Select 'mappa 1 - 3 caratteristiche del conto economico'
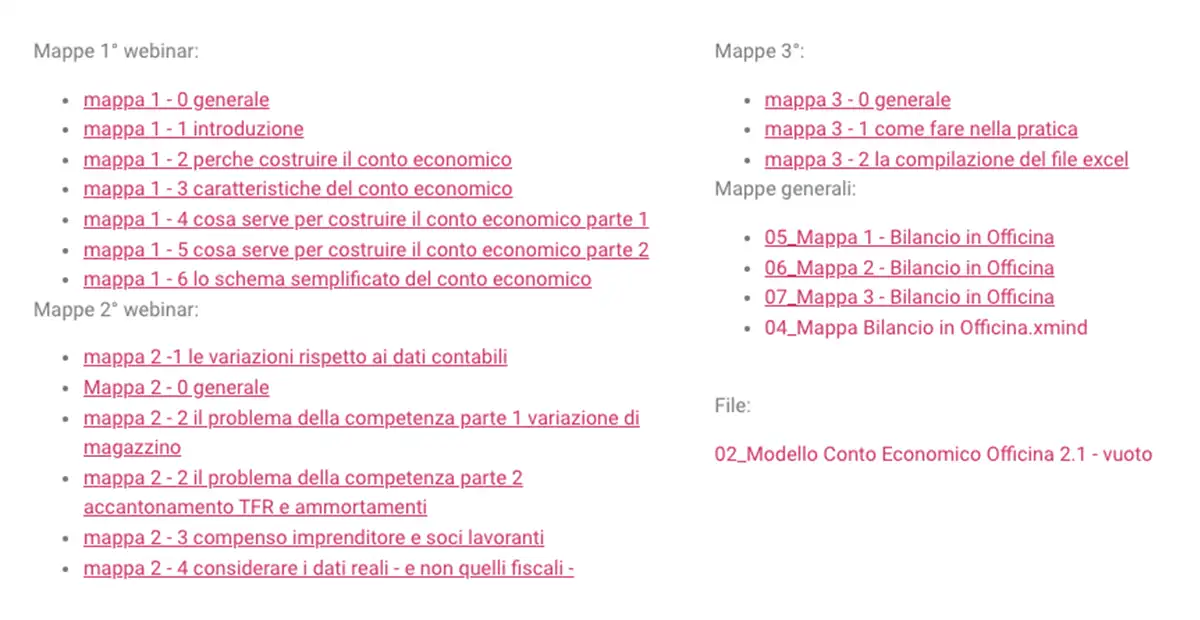Image resolution: width=1200 pixels, height=620 pixels. (x=297, y=189)
